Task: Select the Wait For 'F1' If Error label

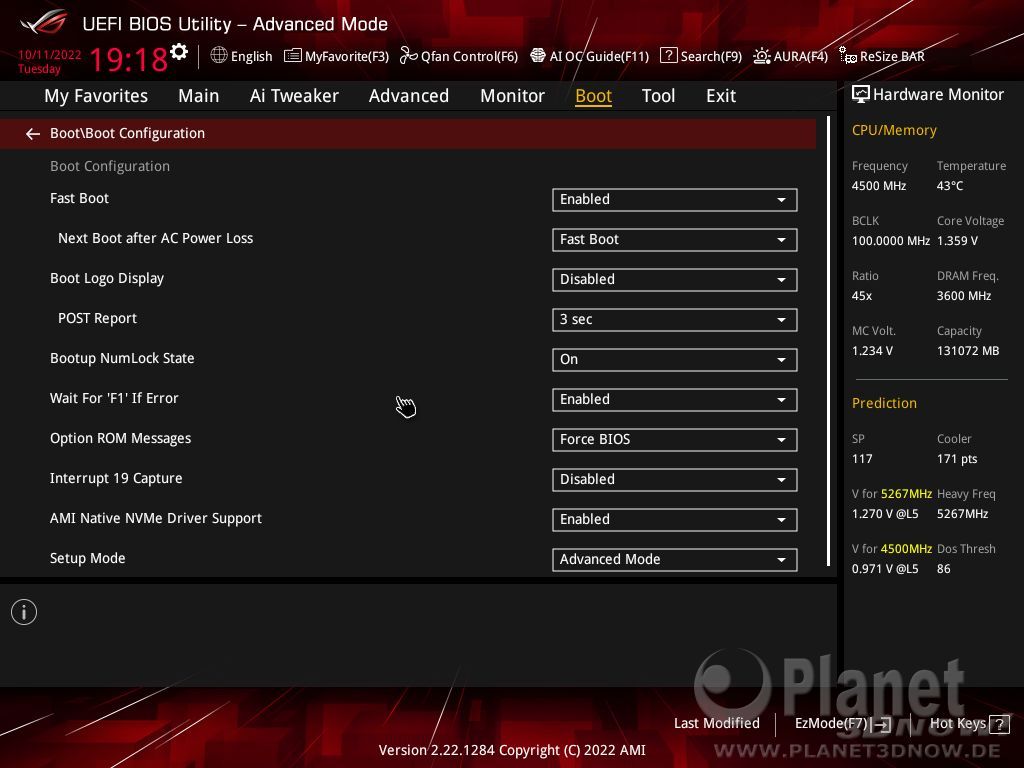Action: tap(114, 398)
